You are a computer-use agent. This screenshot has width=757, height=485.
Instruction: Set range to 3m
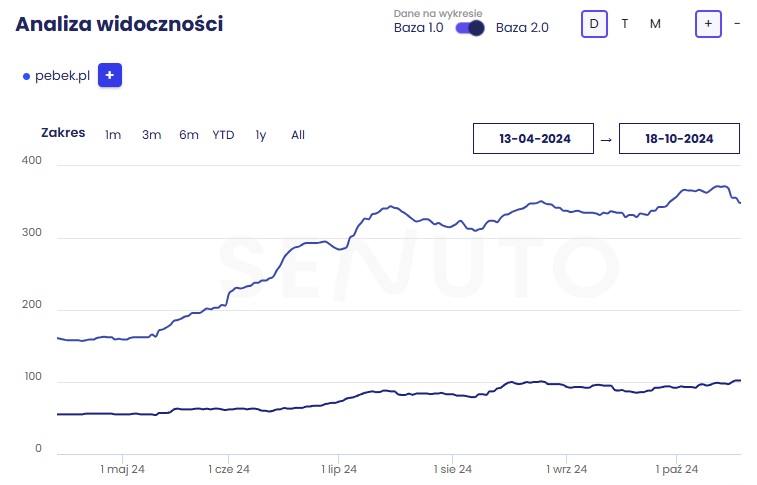pos(151,135)
